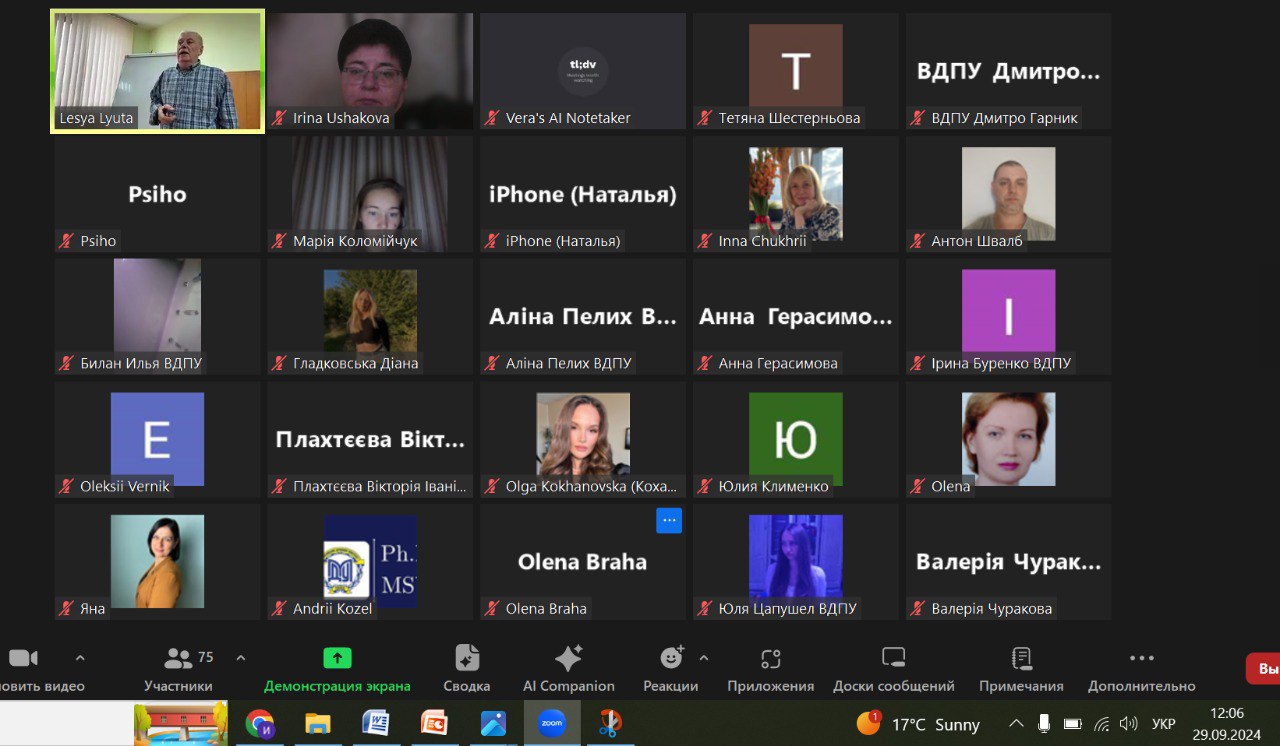Open the battery status icon
The image size is (1280, 746).
click(1073, 723)
